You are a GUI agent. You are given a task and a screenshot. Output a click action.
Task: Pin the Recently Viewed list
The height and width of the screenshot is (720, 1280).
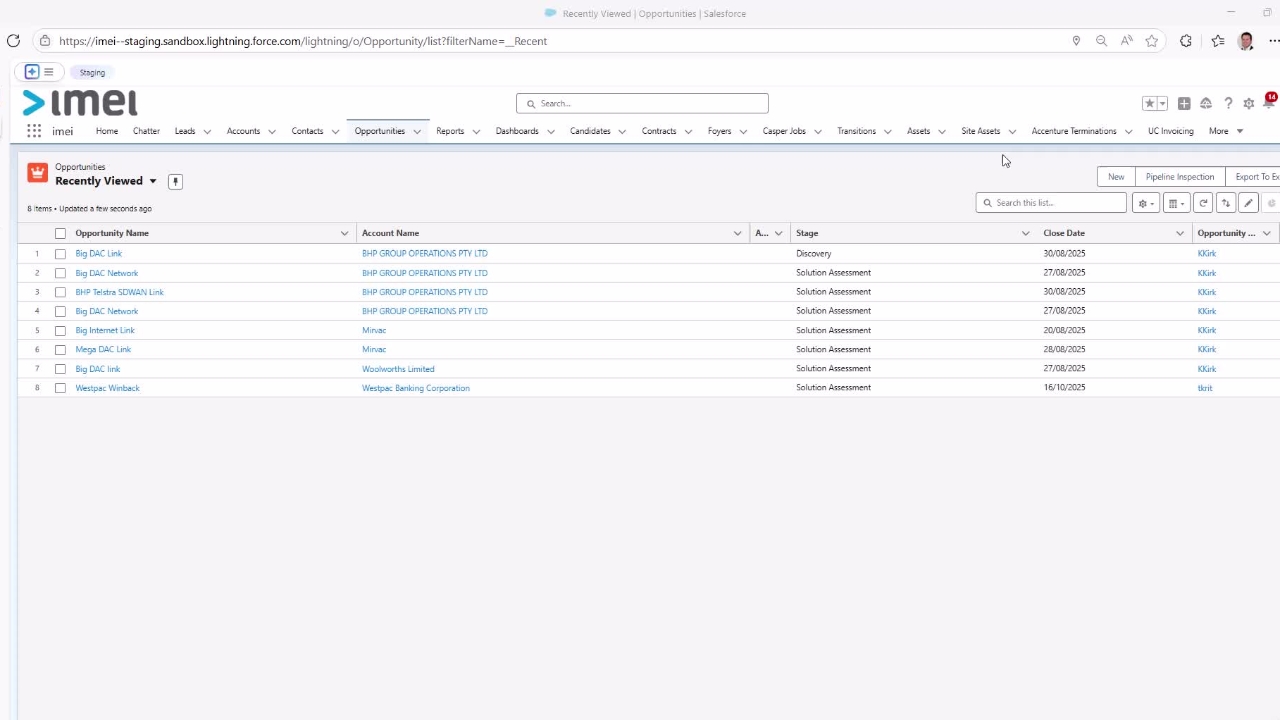[x=175, y=181]
